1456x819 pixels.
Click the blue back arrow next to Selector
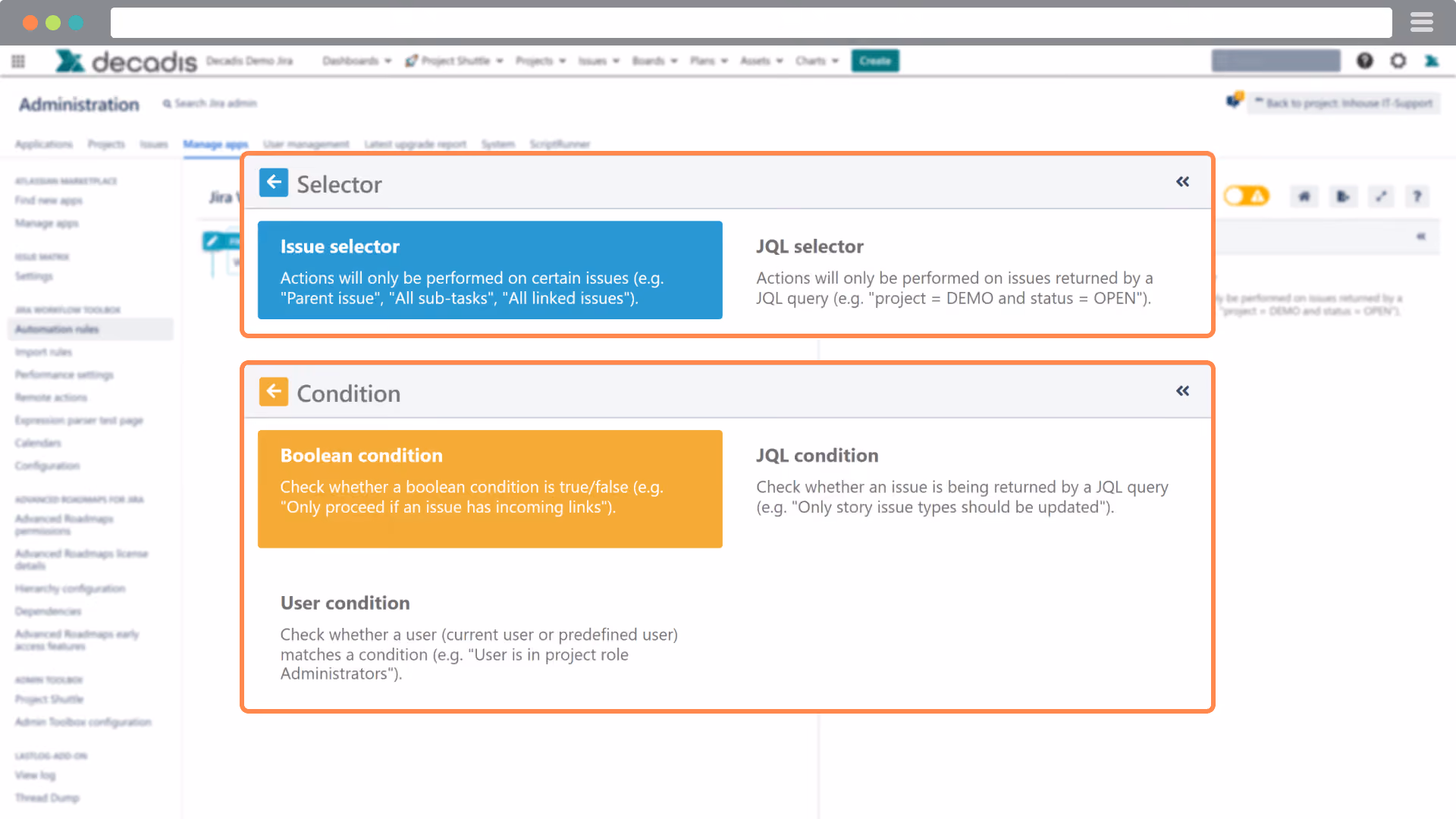273,183
